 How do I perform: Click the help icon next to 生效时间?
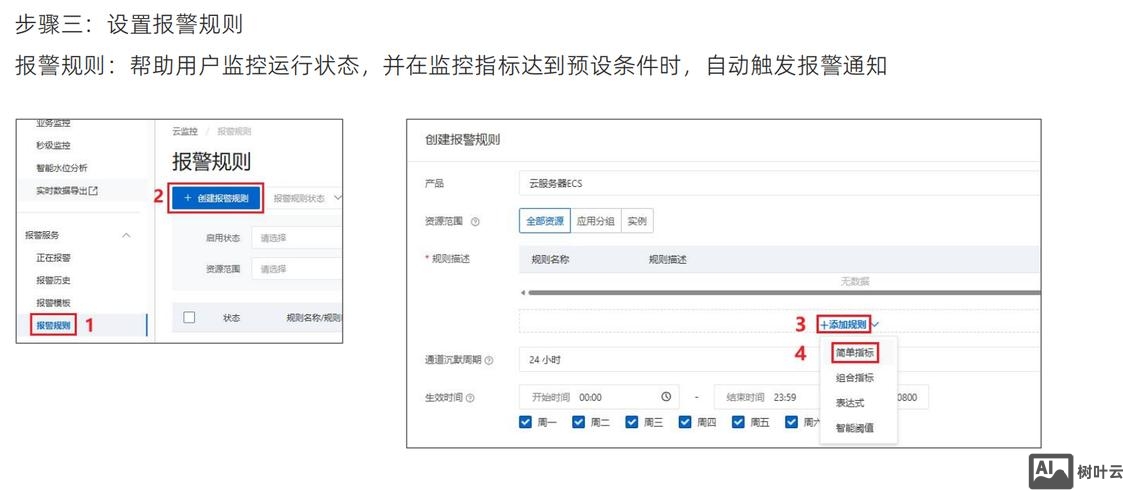(470, 398)
